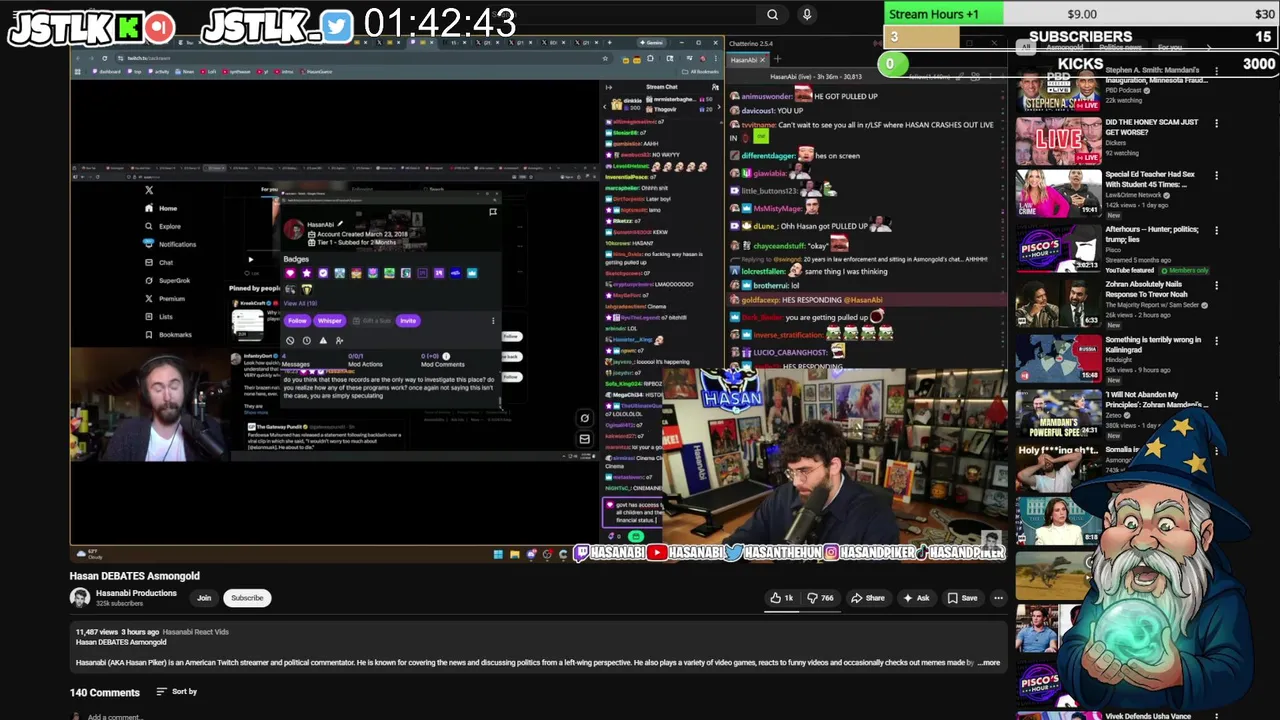Image resolution: width=1280 pixels, height=720 pixels.
Task: Click the YouTube search magnifier icon
Action: pos(772,14)
